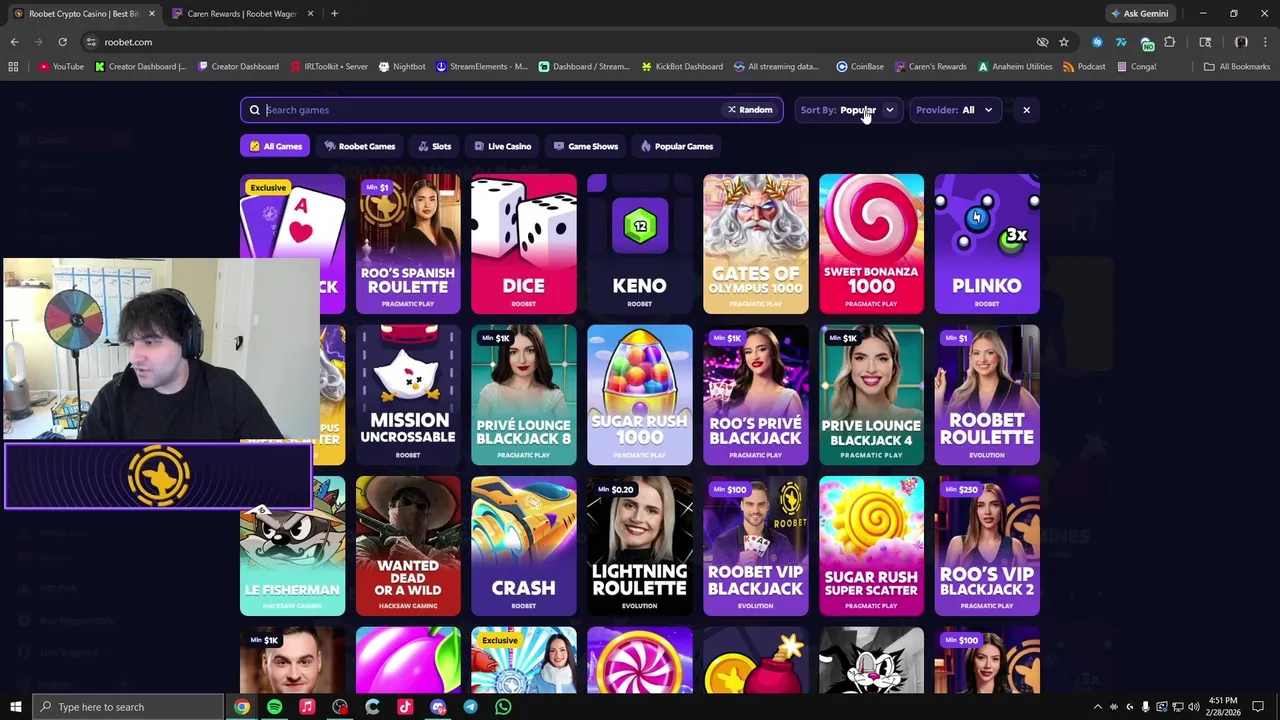Open the Windows Start menu

(x=15, y=707)
